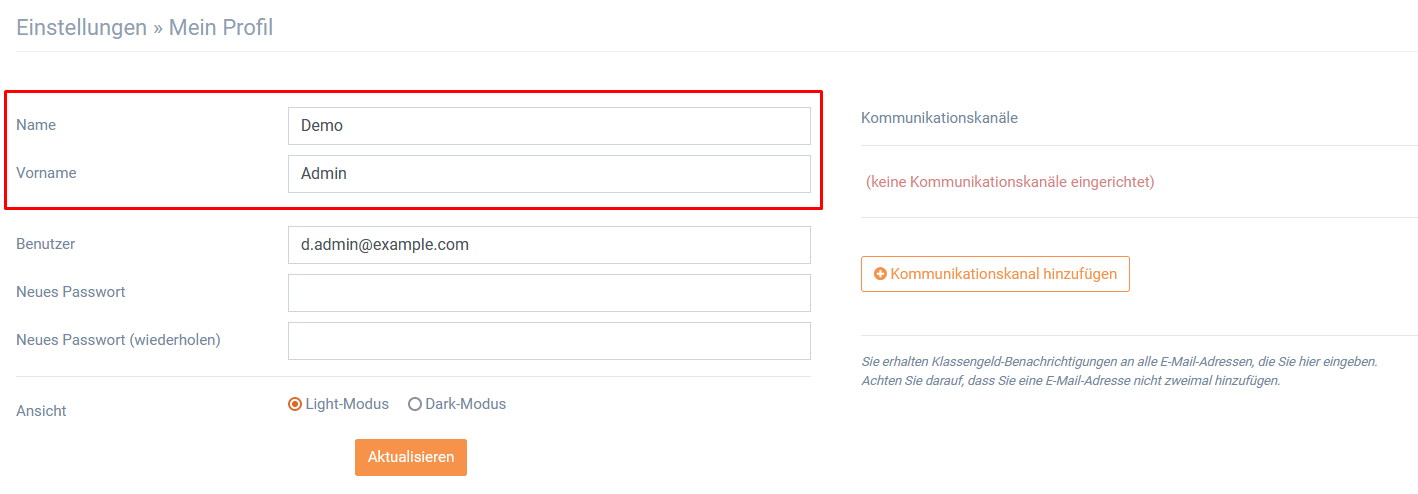
Task: Click the Dark-Modus label text
Action: pyautogui.click(x=466, y=405)
